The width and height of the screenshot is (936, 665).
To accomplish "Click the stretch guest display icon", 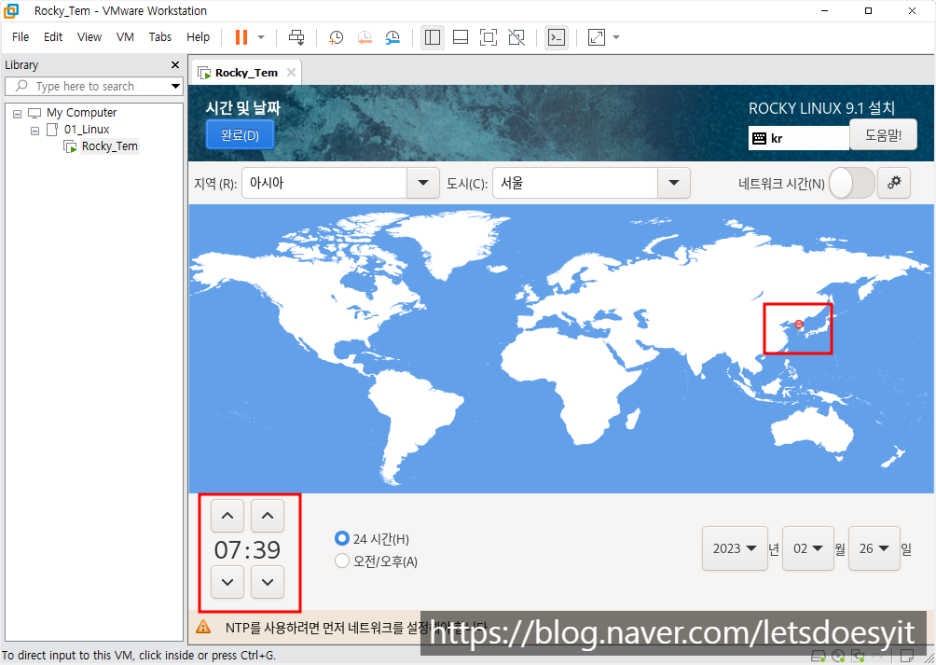I will [596, 38].
